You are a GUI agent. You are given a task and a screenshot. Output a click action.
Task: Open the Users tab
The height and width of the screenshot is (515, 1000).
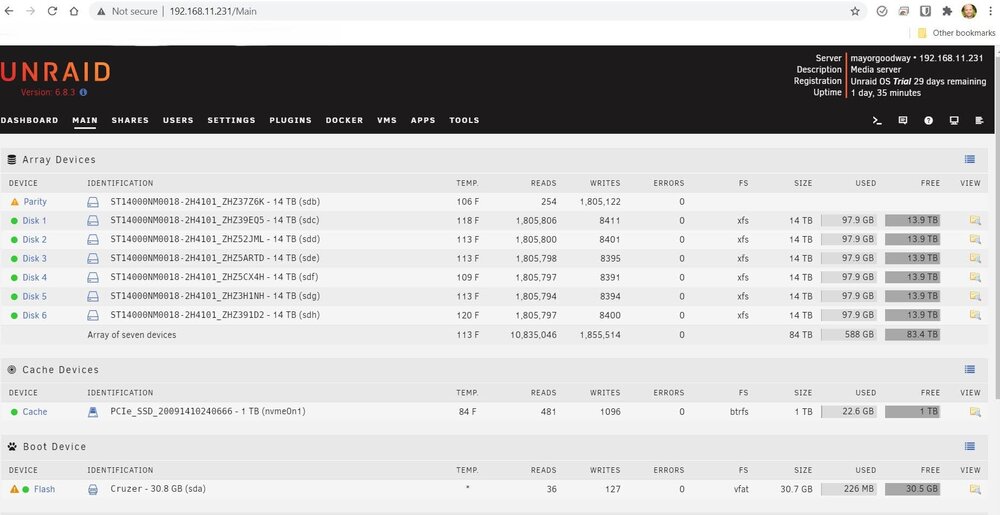coord(178,120)
